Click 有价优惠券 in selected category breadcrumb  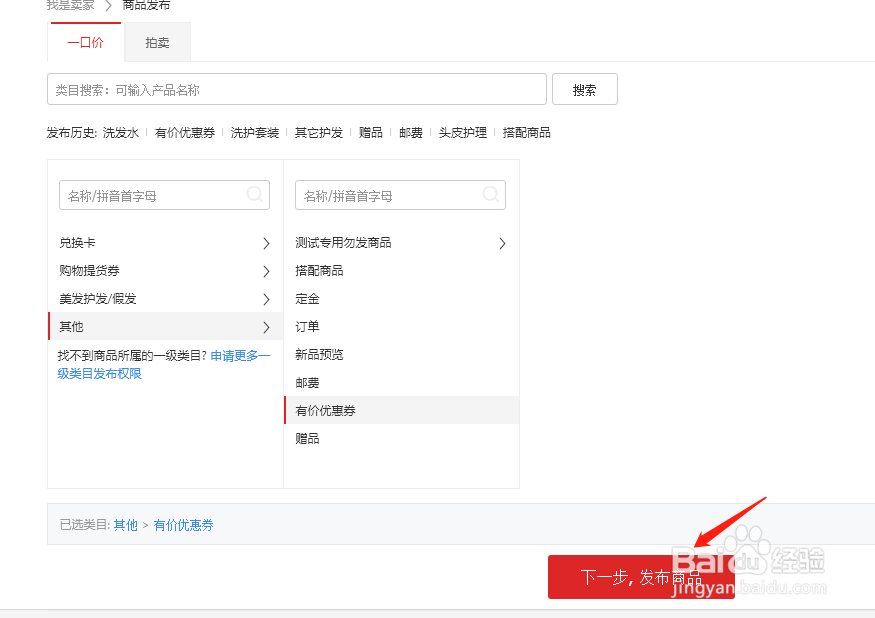[x=184, y=525]
